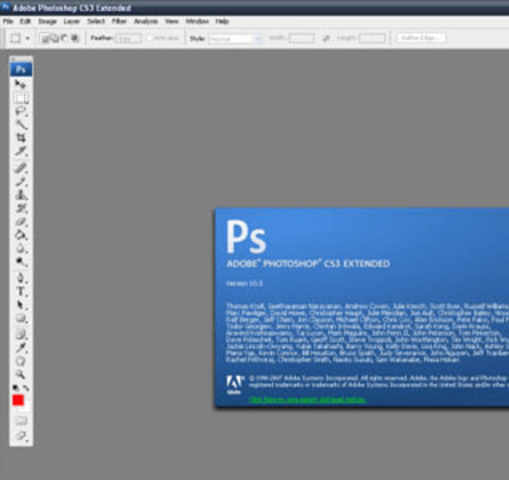Select the Paint Bucket tool
The height and width of the screenshot is (480, 509).
point(21,235)
